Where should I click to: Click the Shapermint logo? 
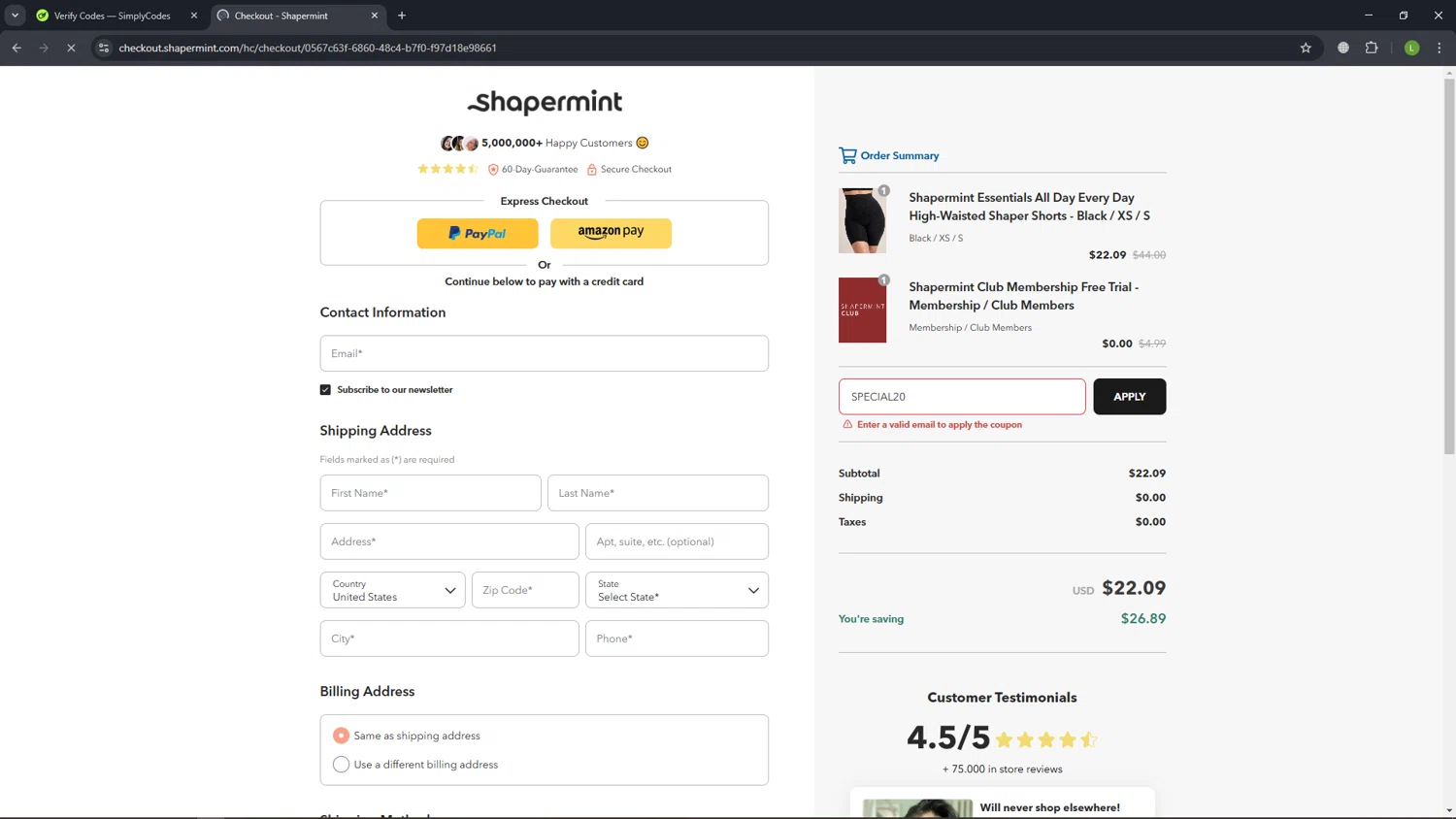tap(545, 102)
